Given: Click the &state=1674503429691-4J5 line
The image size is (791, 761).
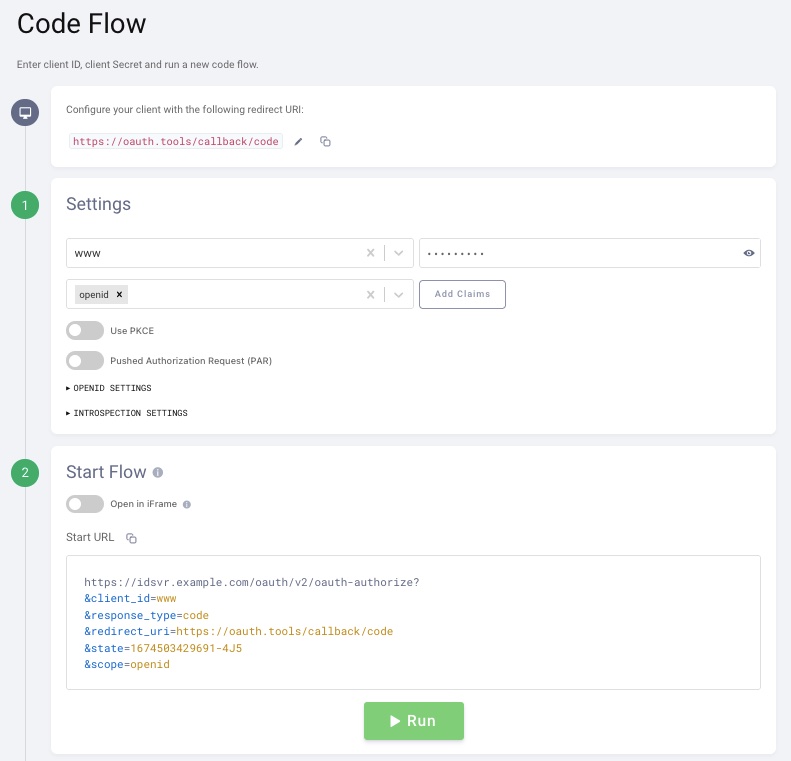Looking at the screenshot, I should click(x=163, y=648).
